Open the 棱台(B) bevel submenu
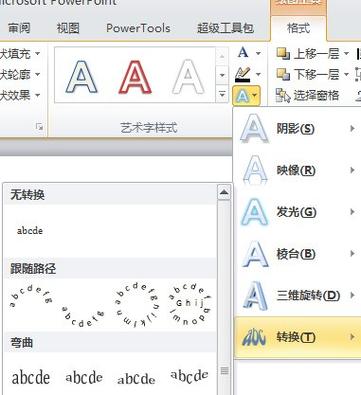 pyautogui.click(x=298, y=254)
